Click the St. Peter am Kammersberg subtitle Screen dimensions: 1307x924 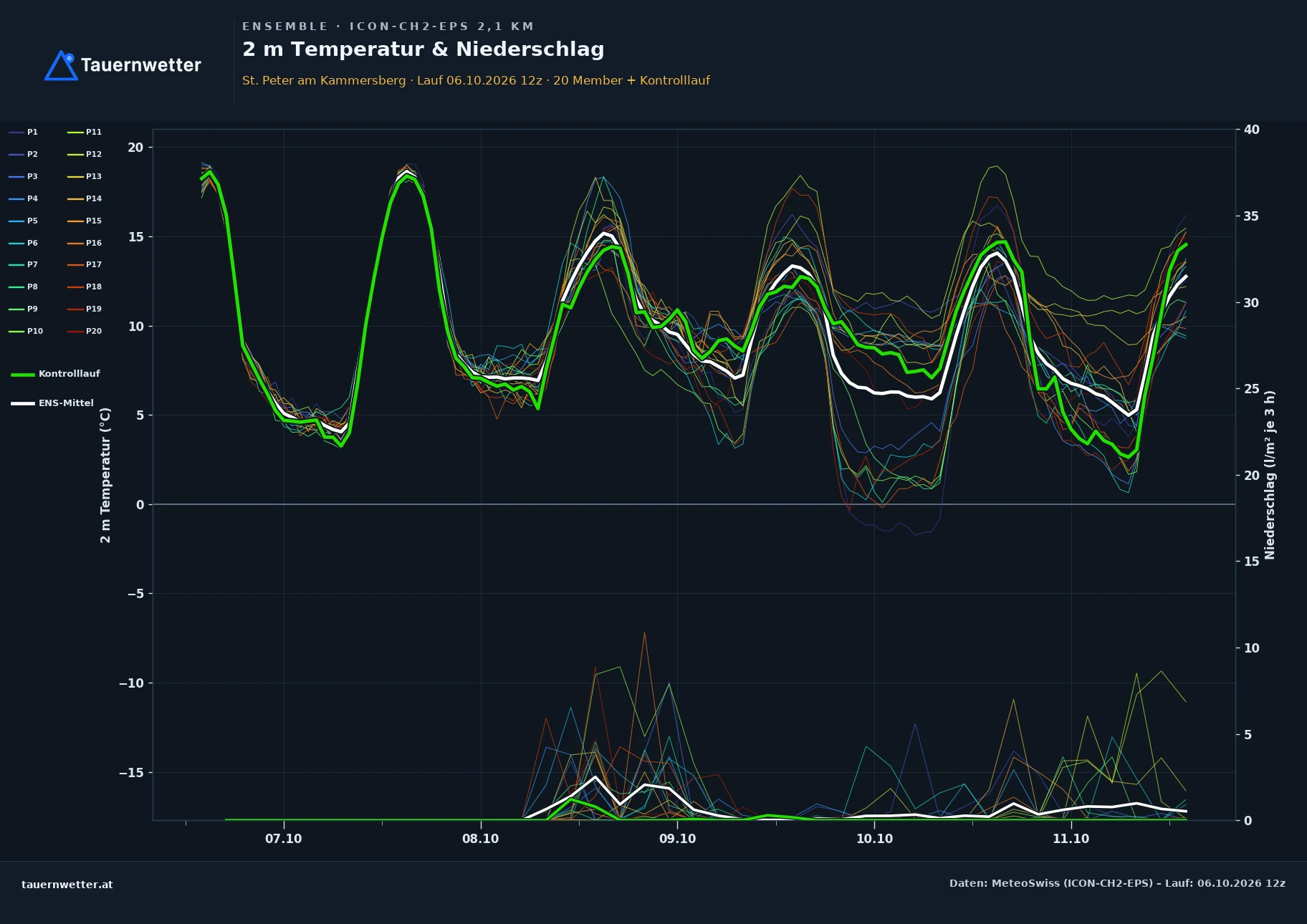(x=476, y=80)
